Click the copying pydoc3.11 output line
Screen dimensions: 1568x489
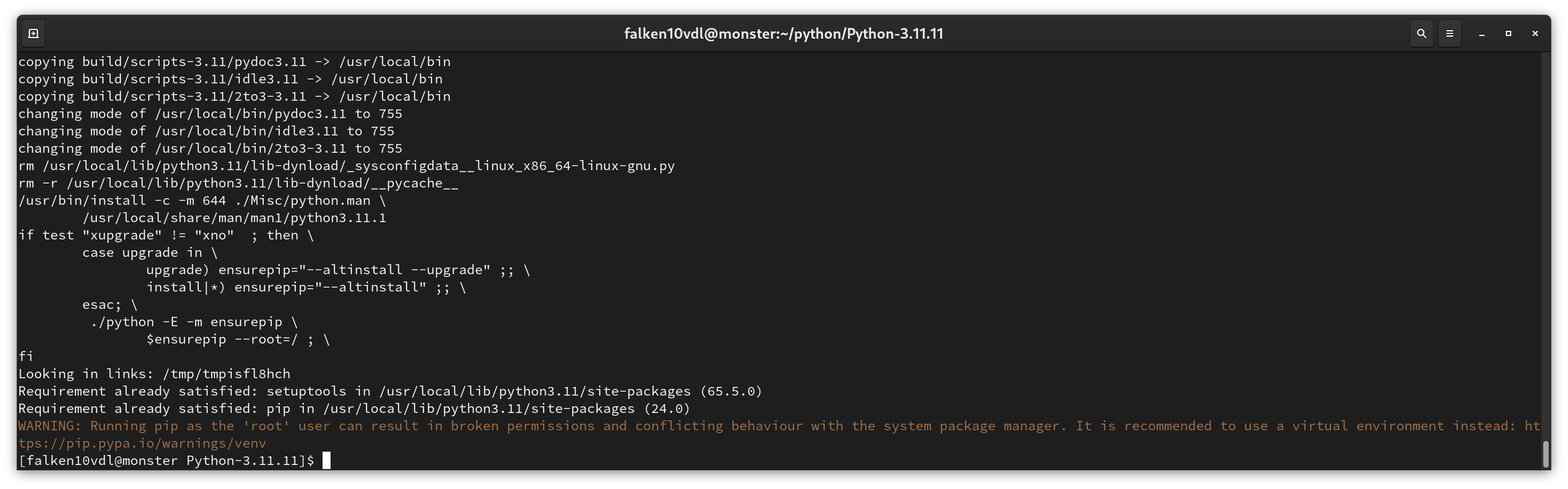[x=234, y=61]
